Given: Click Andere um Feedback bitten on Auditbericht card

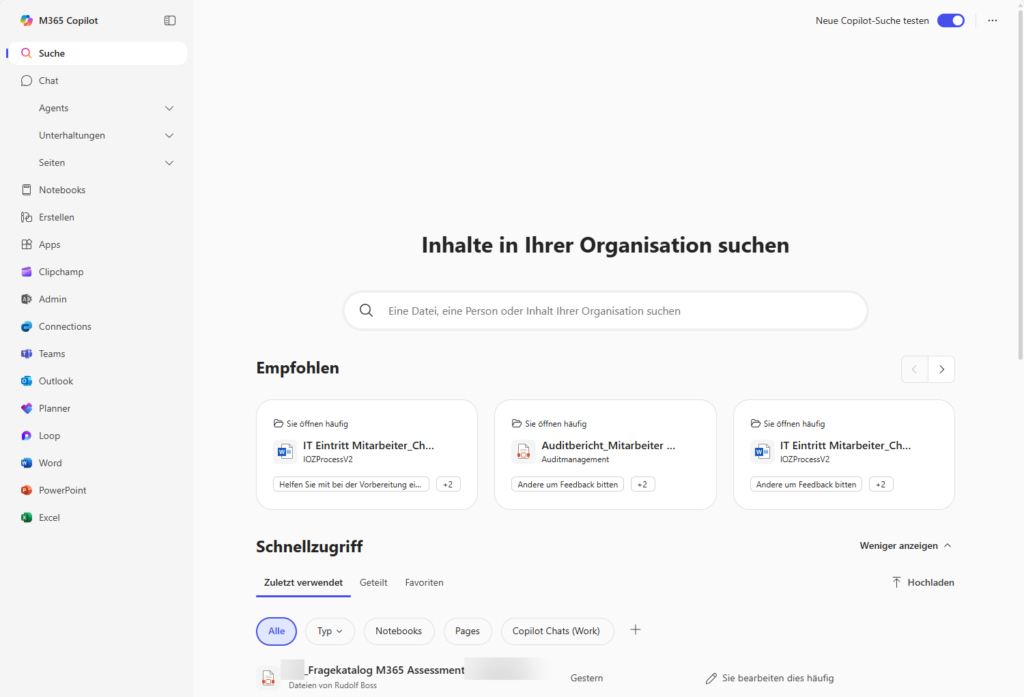Looking at the screenshot, I should coord(568,484).
